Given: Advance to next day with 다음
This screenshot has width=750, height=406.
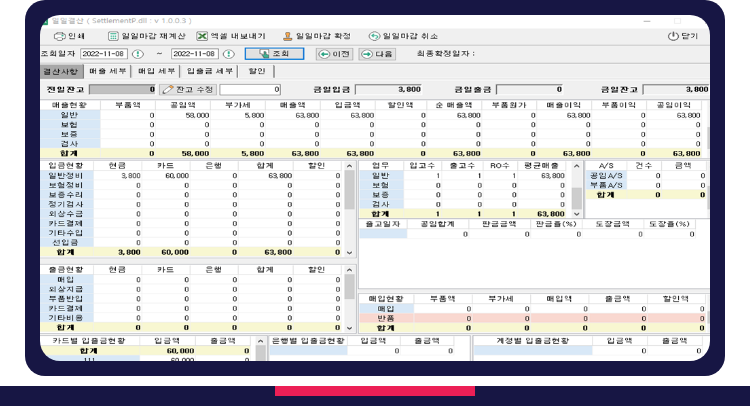Looking at the screenshot, I should tap(378, 54).
